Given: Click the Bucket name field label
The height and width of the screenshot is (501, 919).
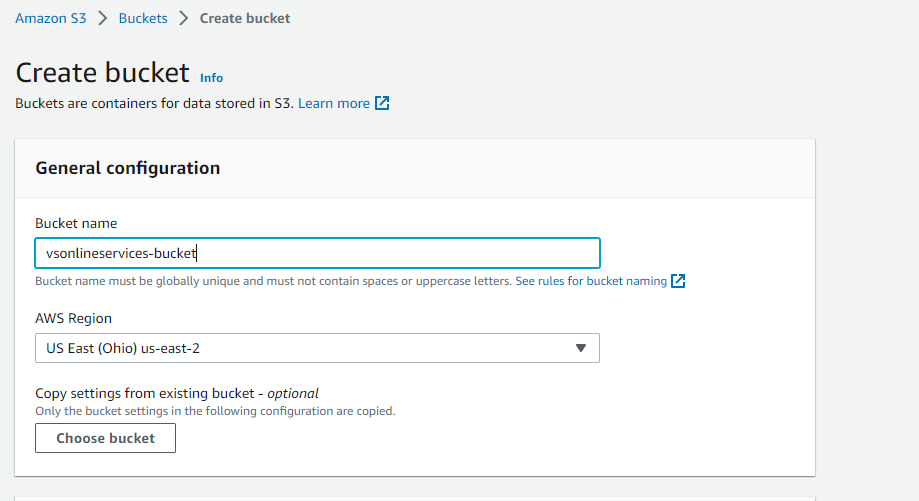Looking at the screenshot, I should [76, 223].
